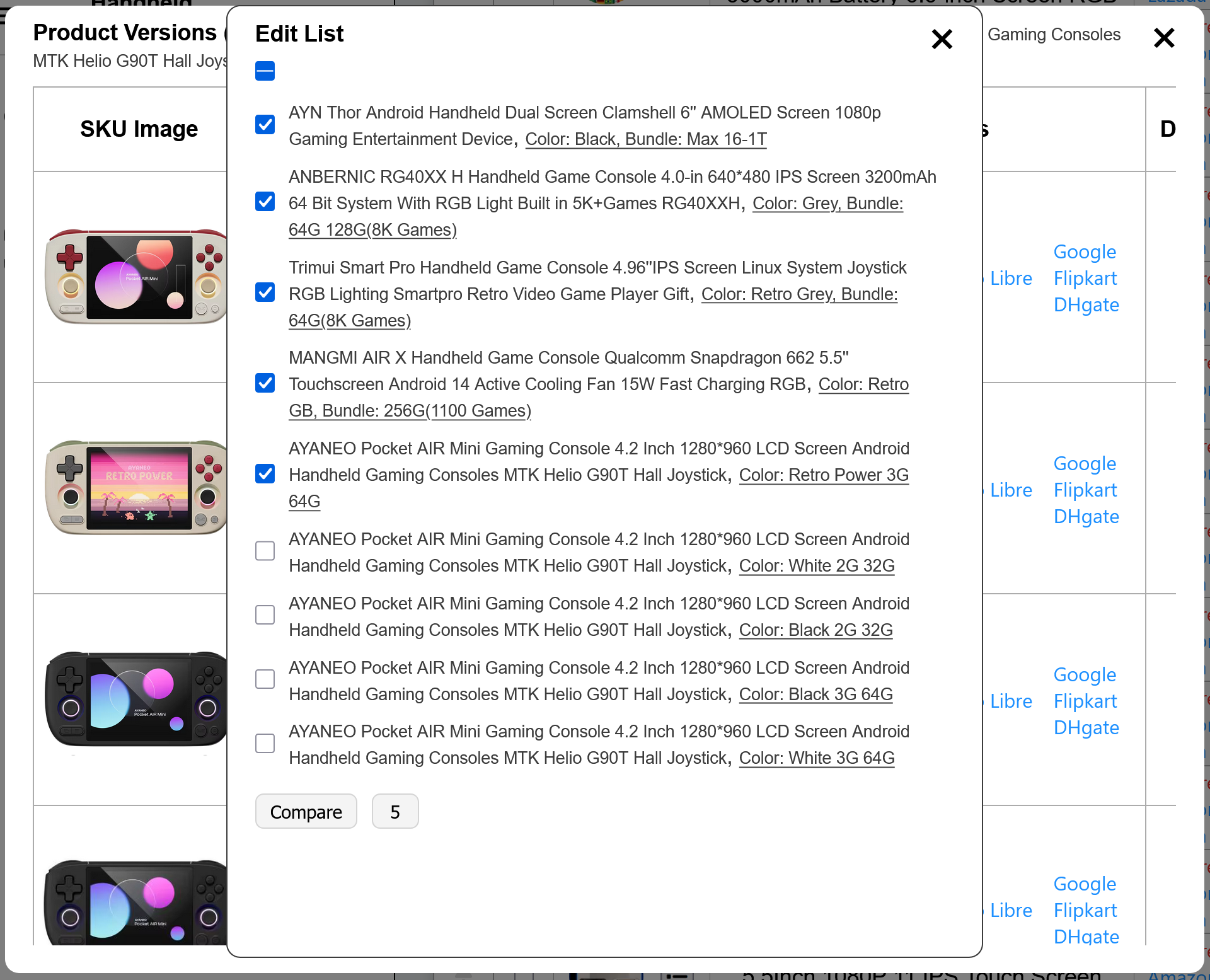Uncheck the MANGMI AIR X item
The image size is (1210, 980).
(265, 383)
